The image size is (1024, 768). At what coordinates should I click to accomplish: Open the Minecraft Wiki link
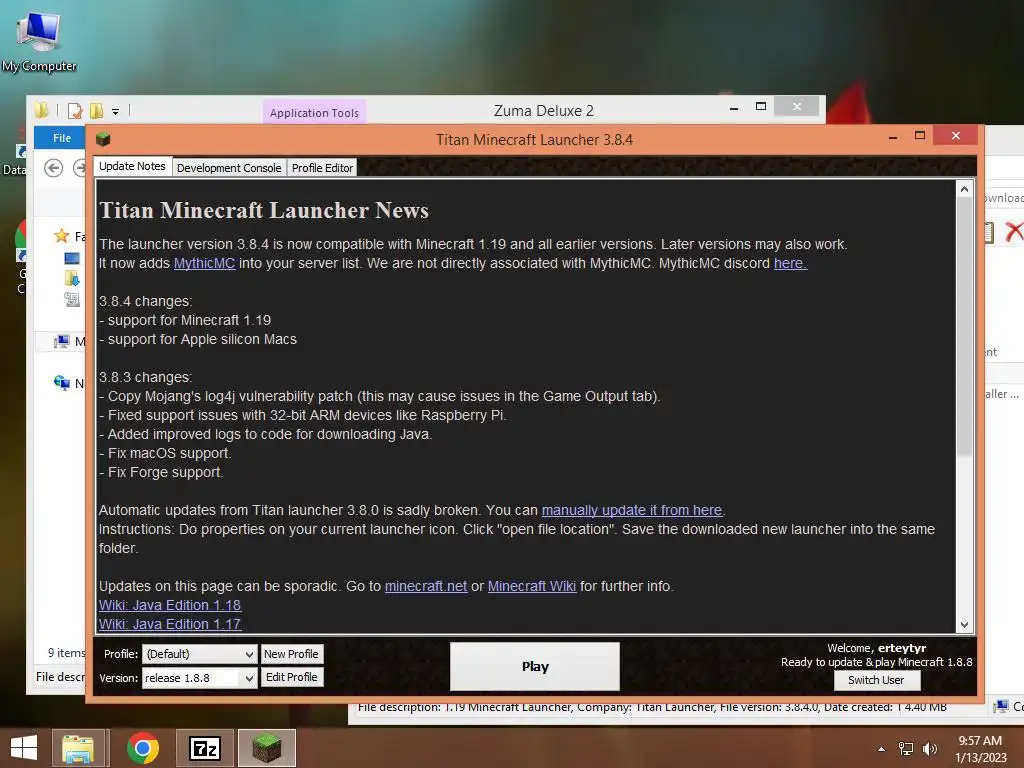[x=532, y=586]
